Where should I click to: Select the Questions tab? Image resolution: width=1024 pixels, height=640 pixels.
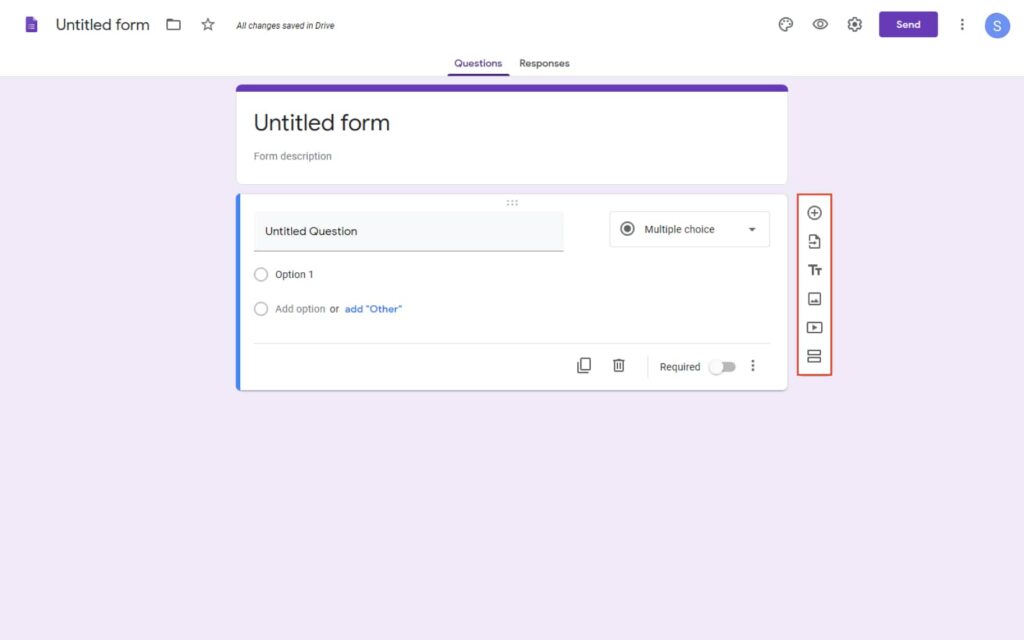(x=477, y=62)
